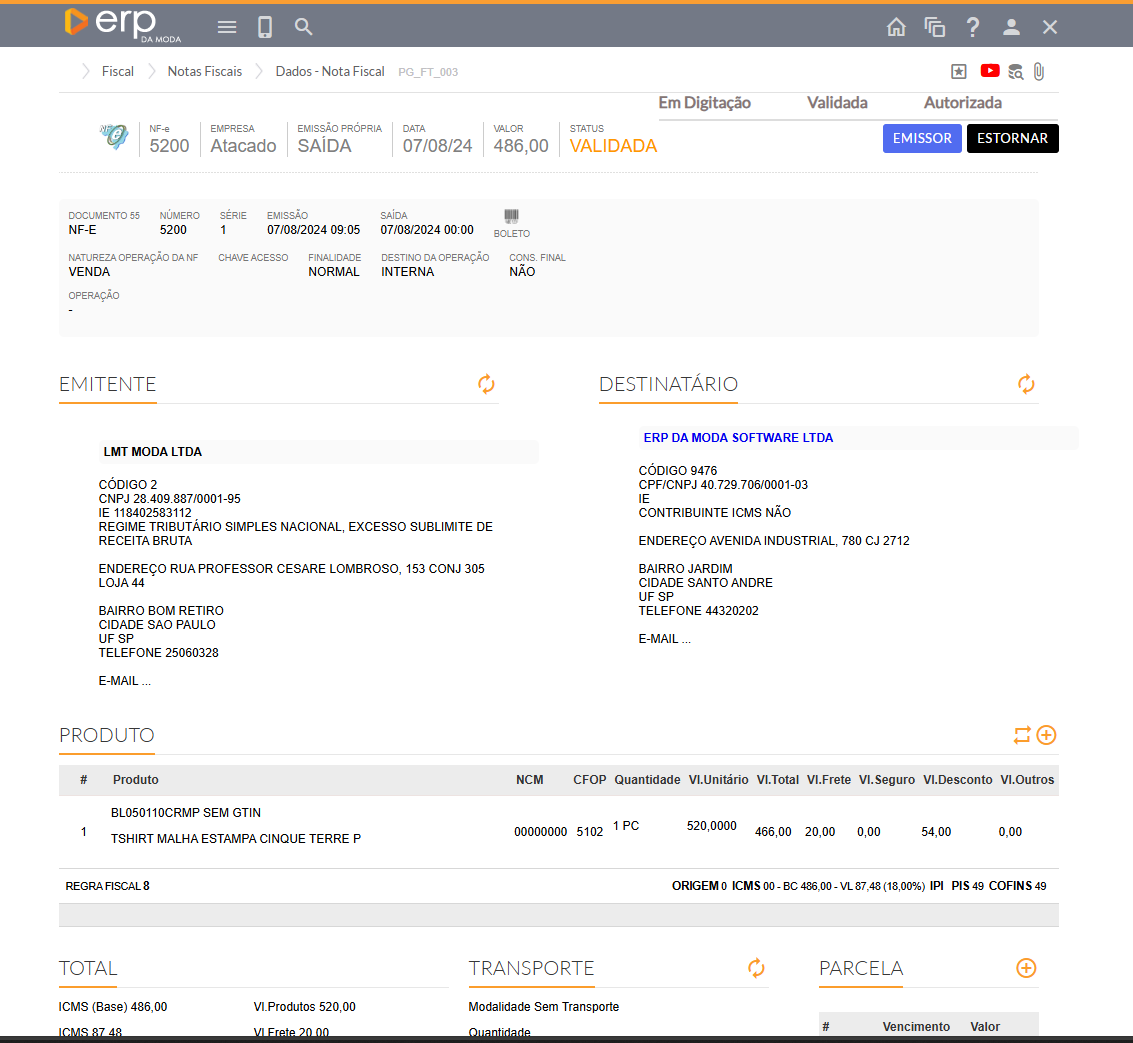
Task: Click the EMISSOR button
Action: [921, 139]
